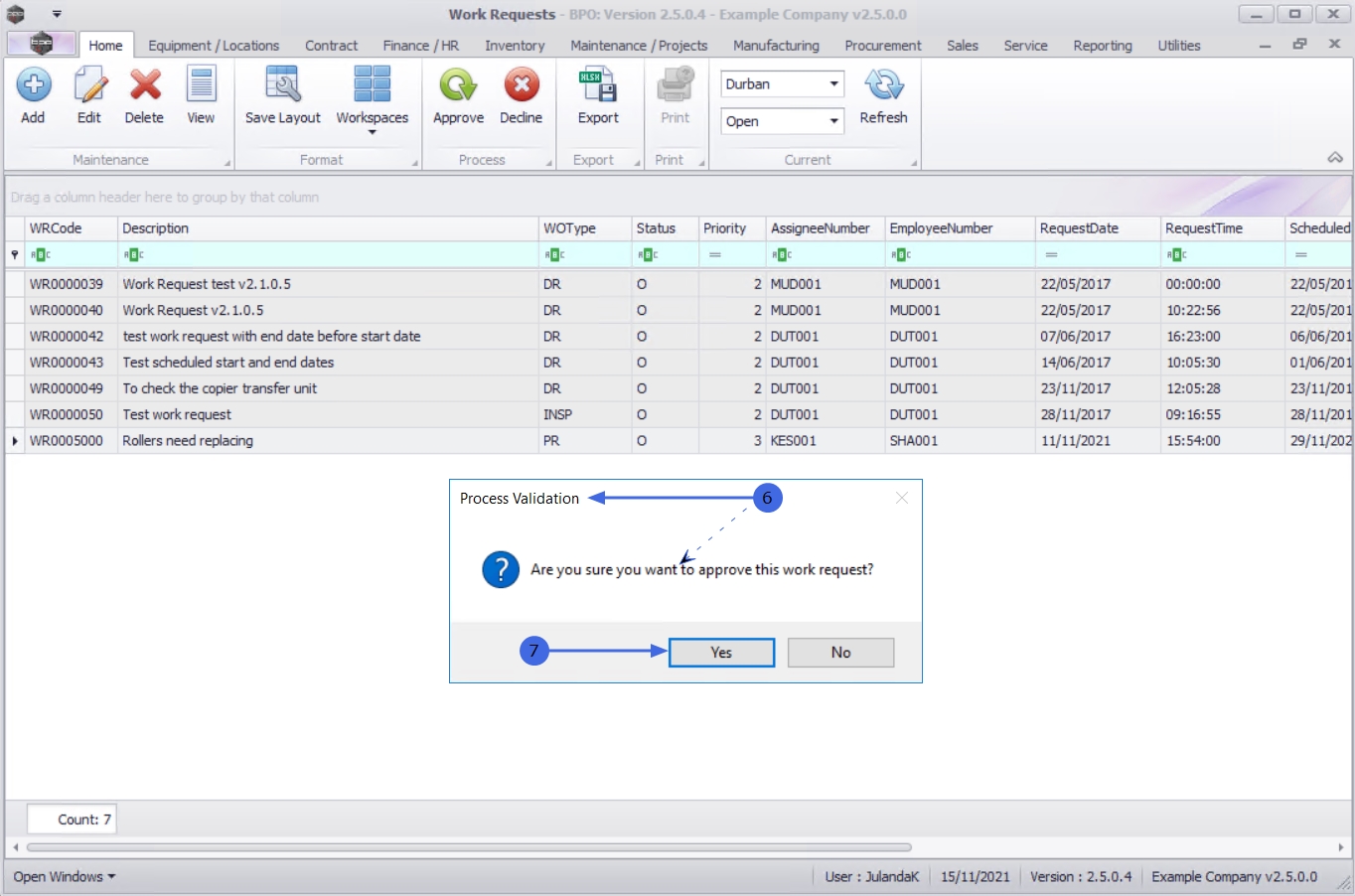Close the Process Validation dialog
The height and width of the screenshot is (896, 1355).
(x=901, y=498)
